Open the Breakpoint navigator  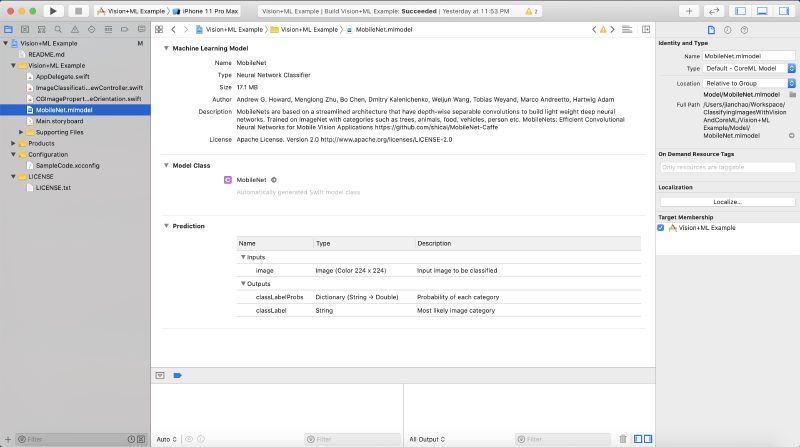click(x=124, y=30)
